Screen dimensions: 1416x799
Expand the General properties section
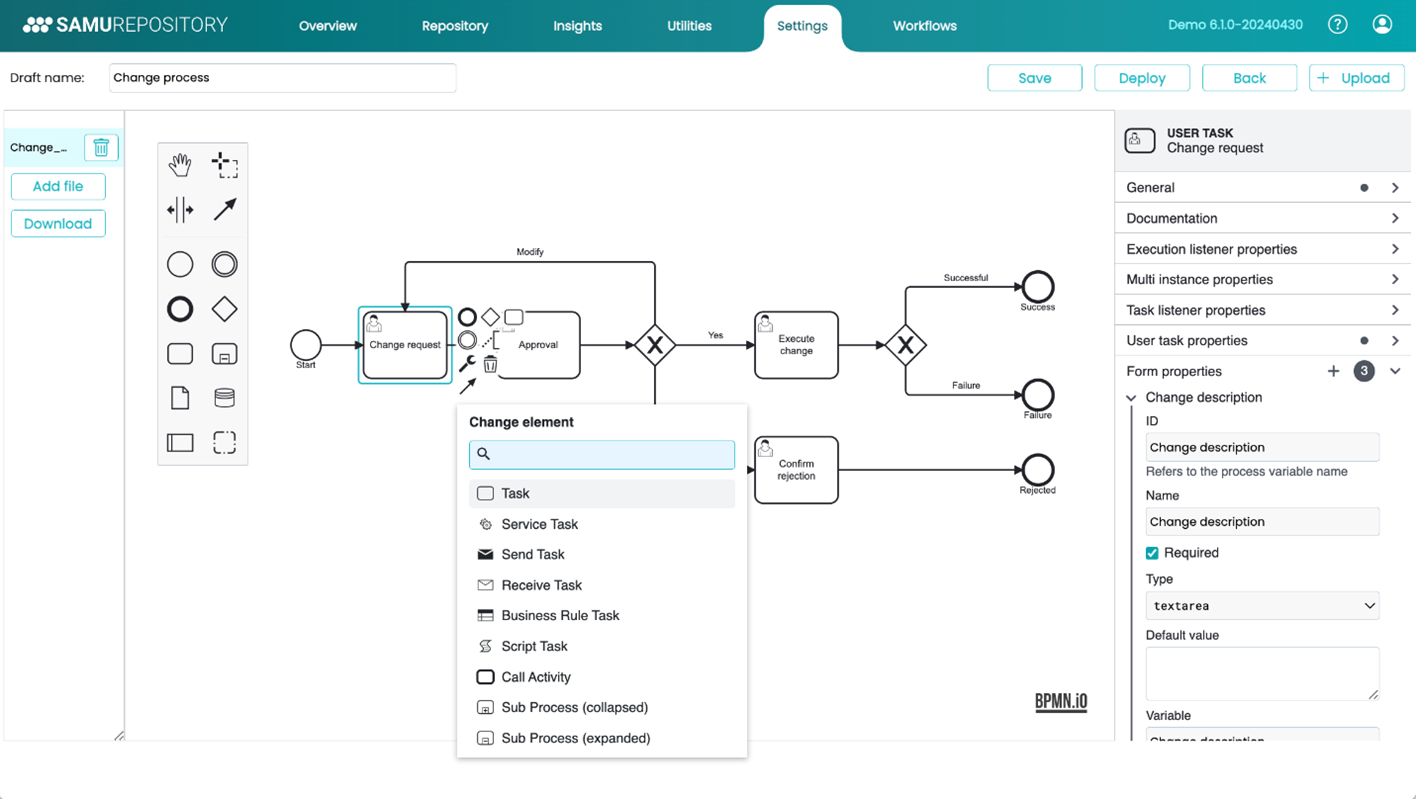(1260, 188)
